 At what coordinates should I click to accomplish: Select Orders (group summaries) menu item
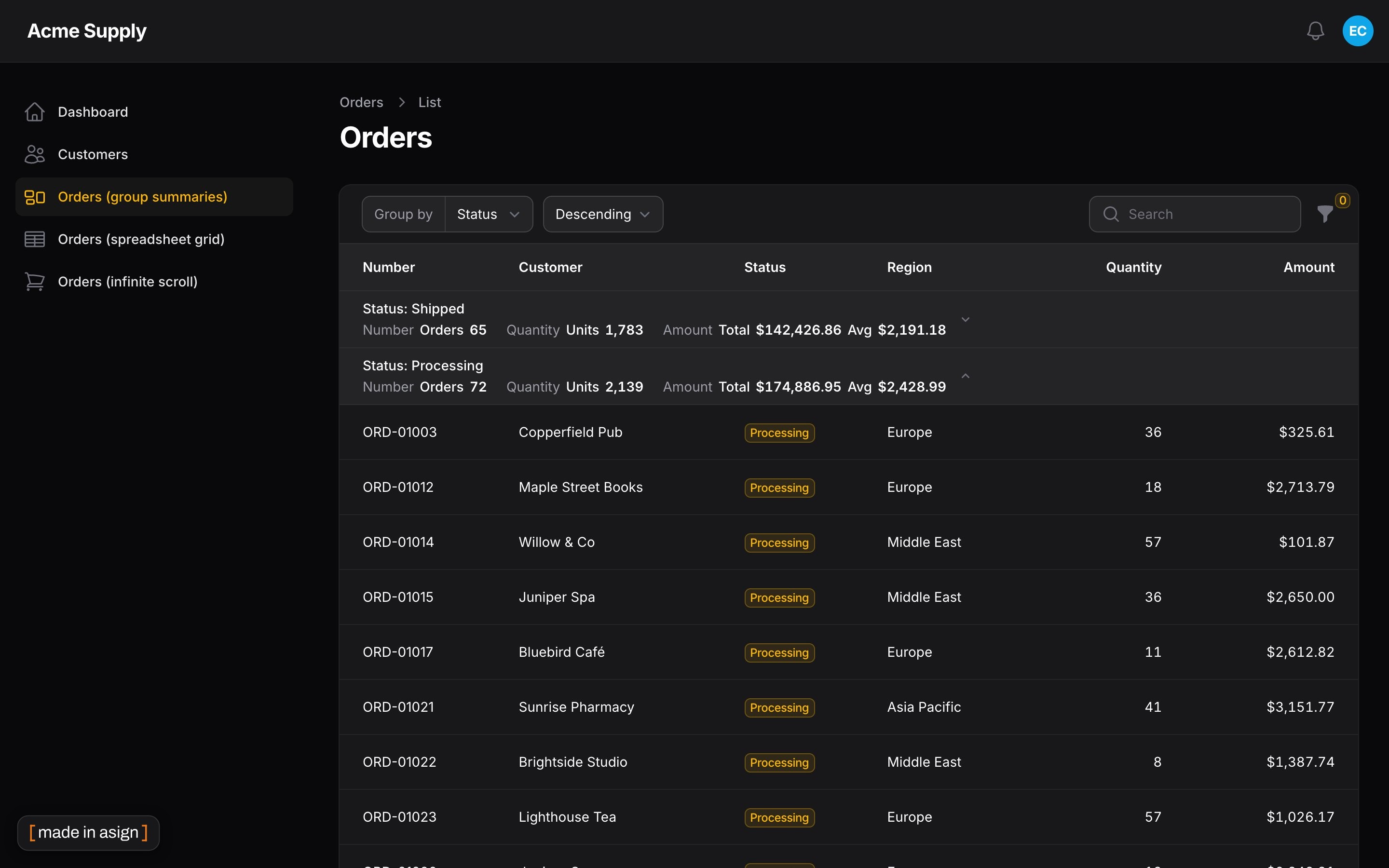[154, 197]
